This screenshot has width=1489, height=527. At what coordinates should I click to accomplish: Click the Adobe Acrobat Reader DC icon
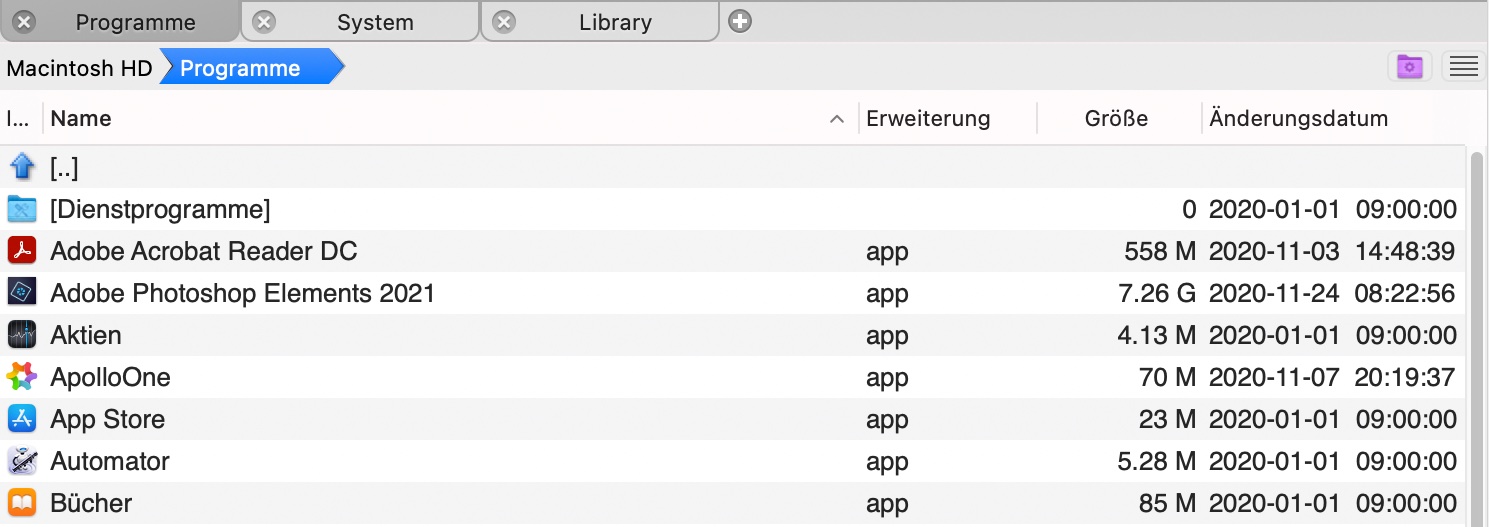tap(21, 251)
